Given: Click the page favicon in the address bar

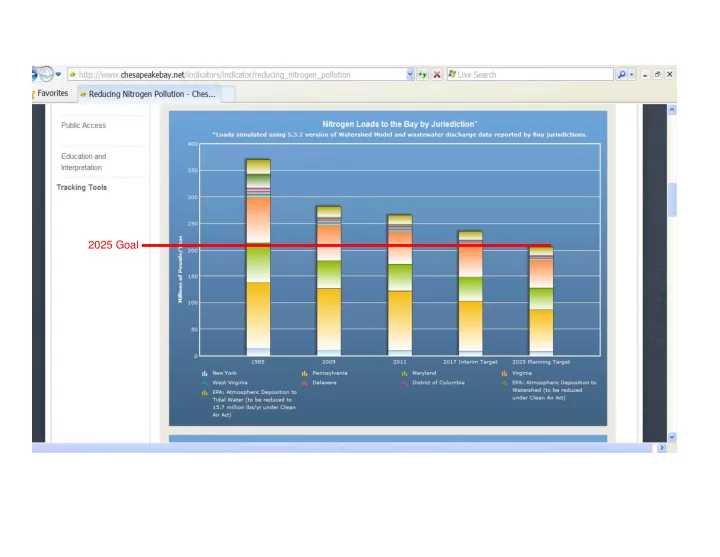Looking at the screenshot, I should pos(73,74).
